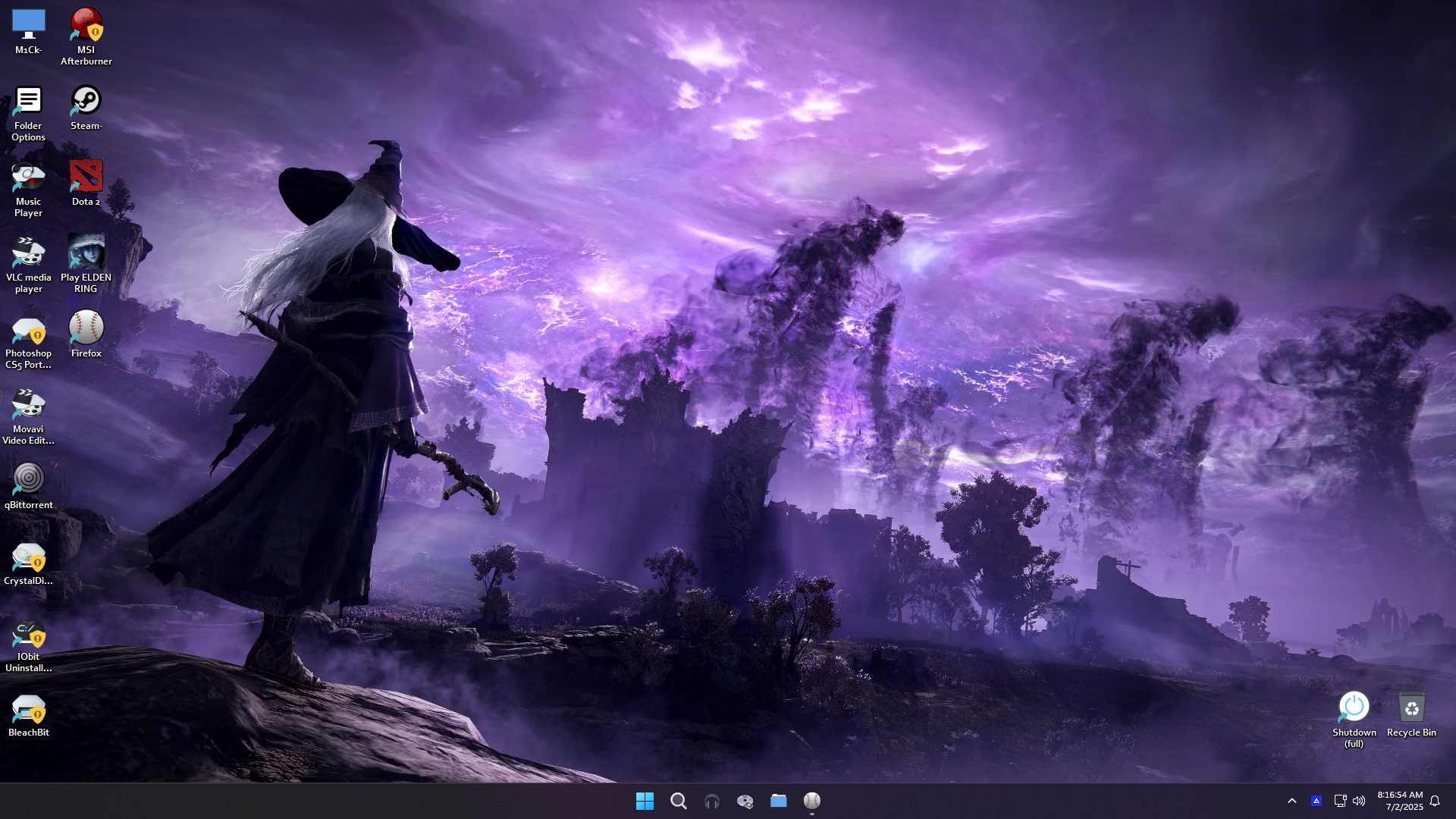Select the Firefox baseball desktop icon
The width and height of the screenshot is (1456, 819).
(86, 334)
